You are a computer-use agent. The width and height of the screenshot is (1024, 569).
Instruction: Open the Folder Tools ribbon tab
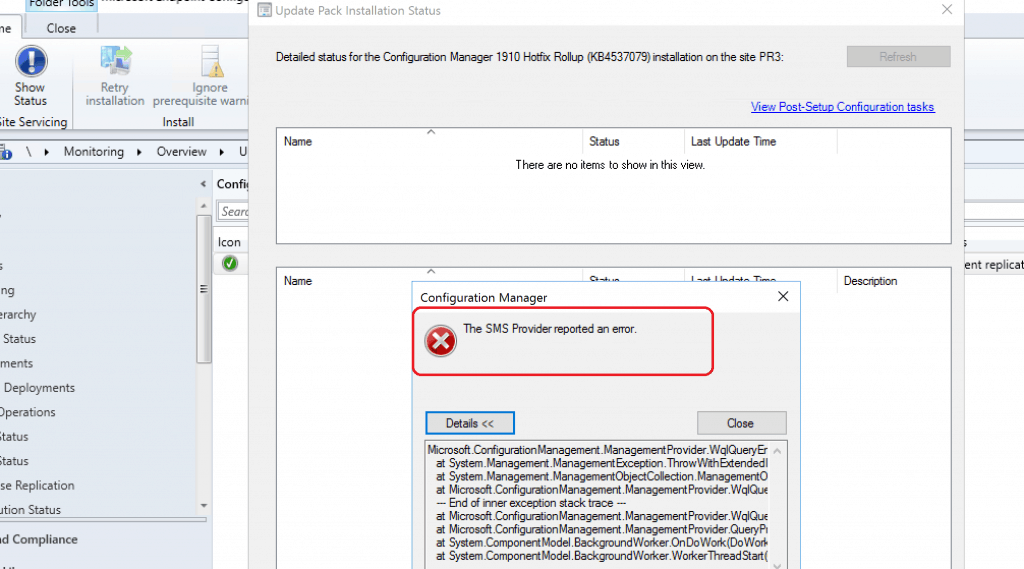pyautogui.click(x=60, y=4)
